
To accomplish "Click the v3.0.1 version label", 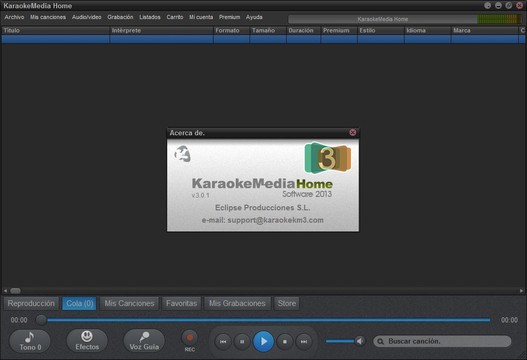I will (201, 195).
